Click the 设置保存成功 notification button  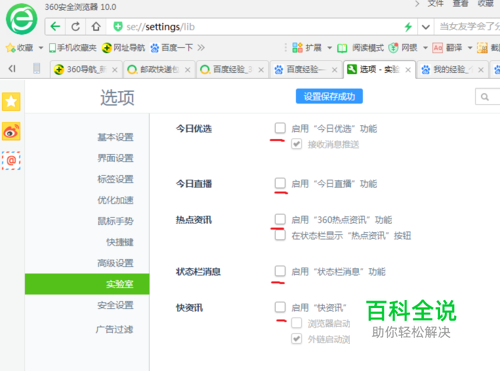pyautogui.click(x=329, y=96)
